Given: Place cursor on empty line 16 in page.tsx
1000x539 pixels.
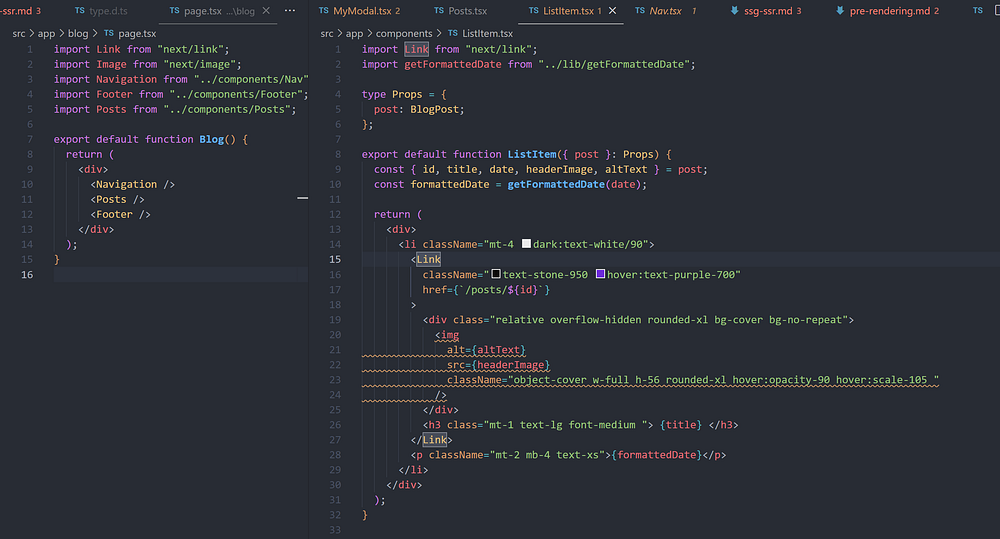Looking at the screenshot, I should pyautogui.click(x=150, y=274).
